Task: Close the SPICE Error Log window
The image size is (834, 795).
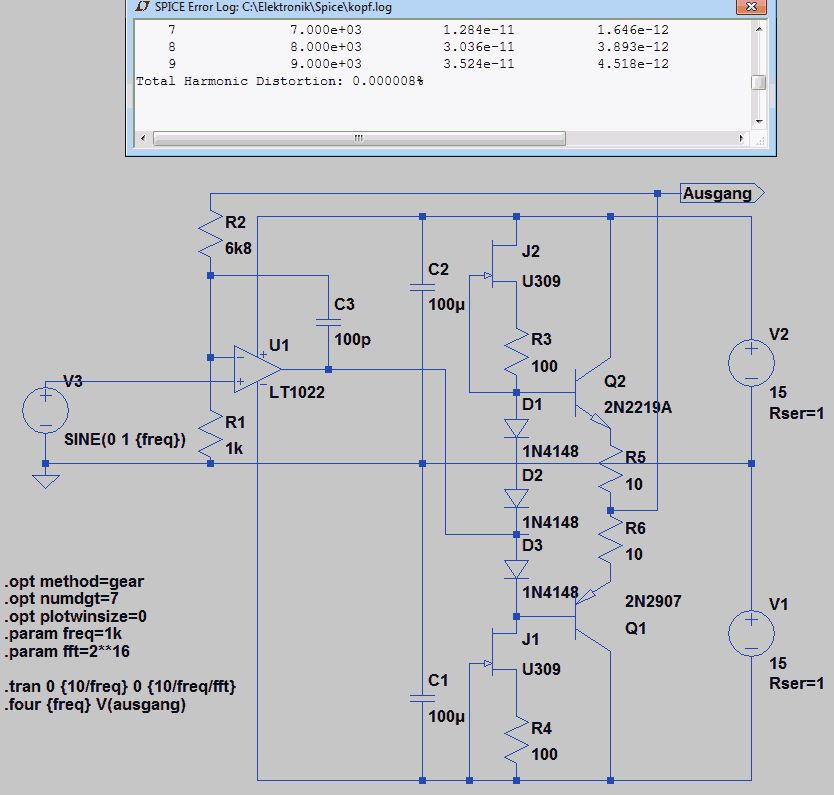Action: [751, 6]
